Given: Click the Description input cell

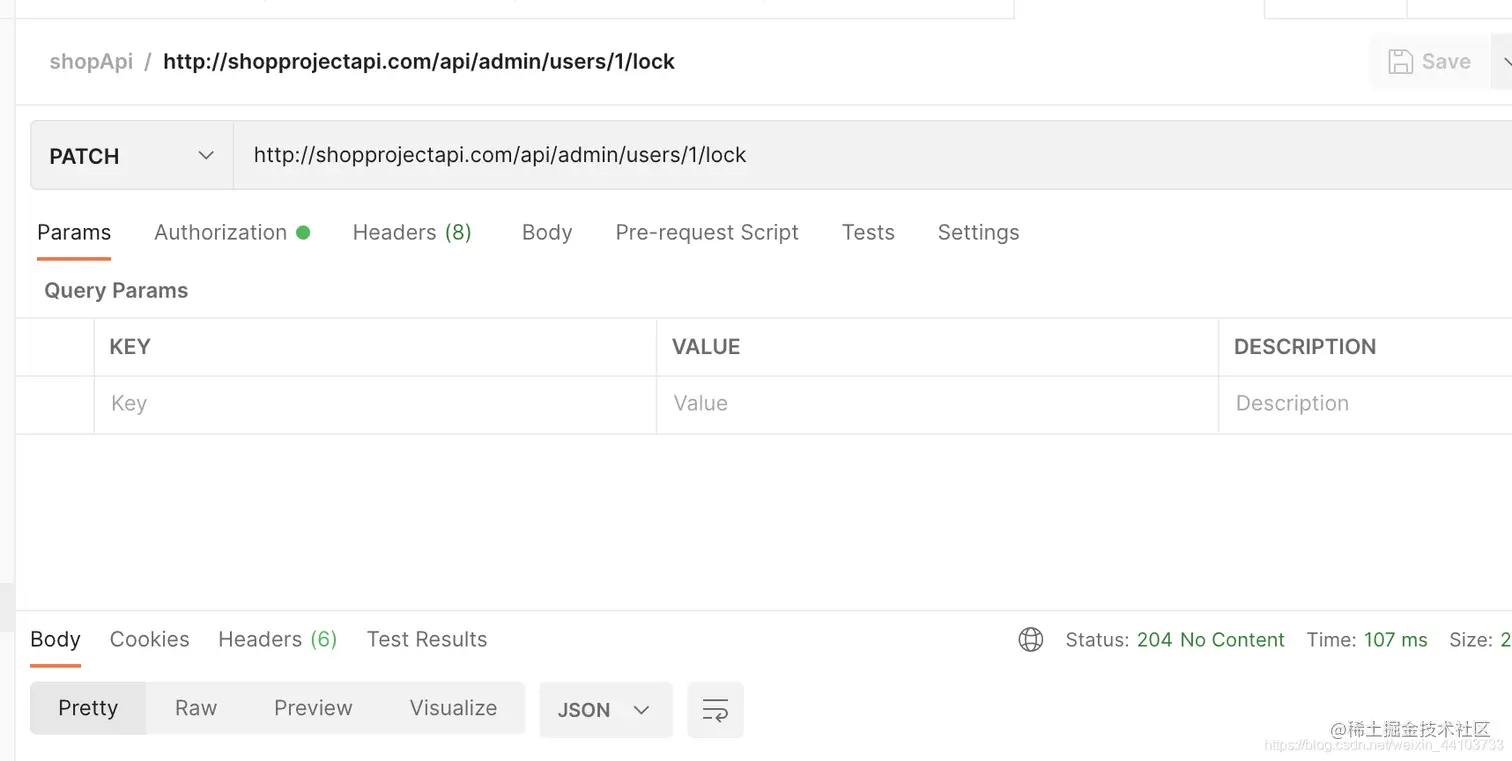Looking at the screenshot, I should pos(1365,404).
